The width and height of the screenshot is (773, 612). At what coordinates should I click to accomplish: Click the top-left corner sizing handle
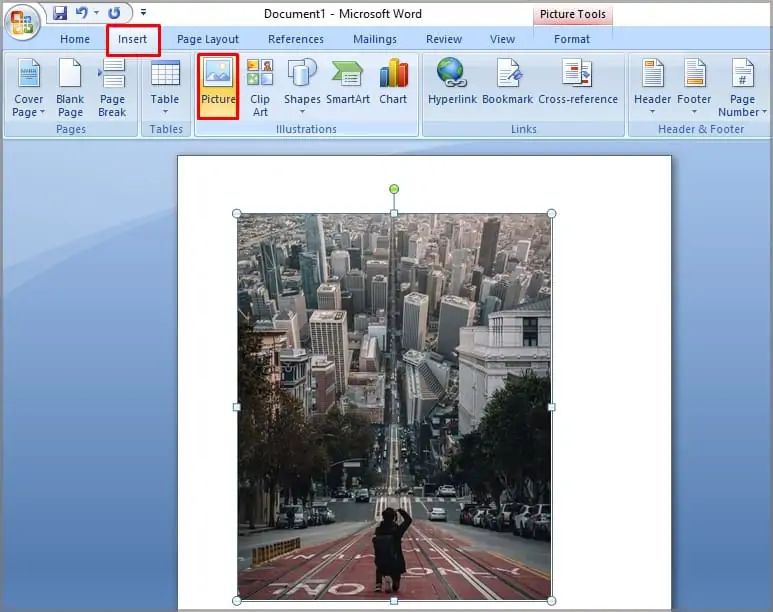[x=237, y=214]
